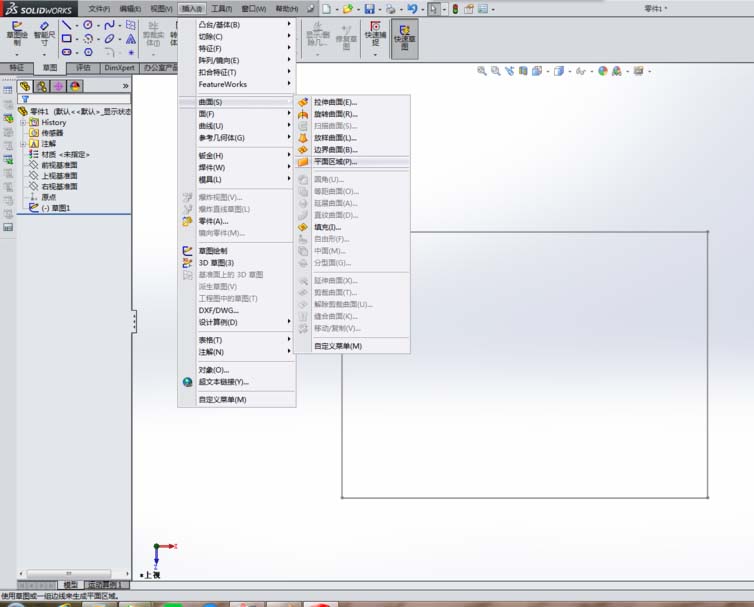This screenshot has height=607, width=754.
Task: Expand the manager pane chevron
Action: click(x=126, y=86)
